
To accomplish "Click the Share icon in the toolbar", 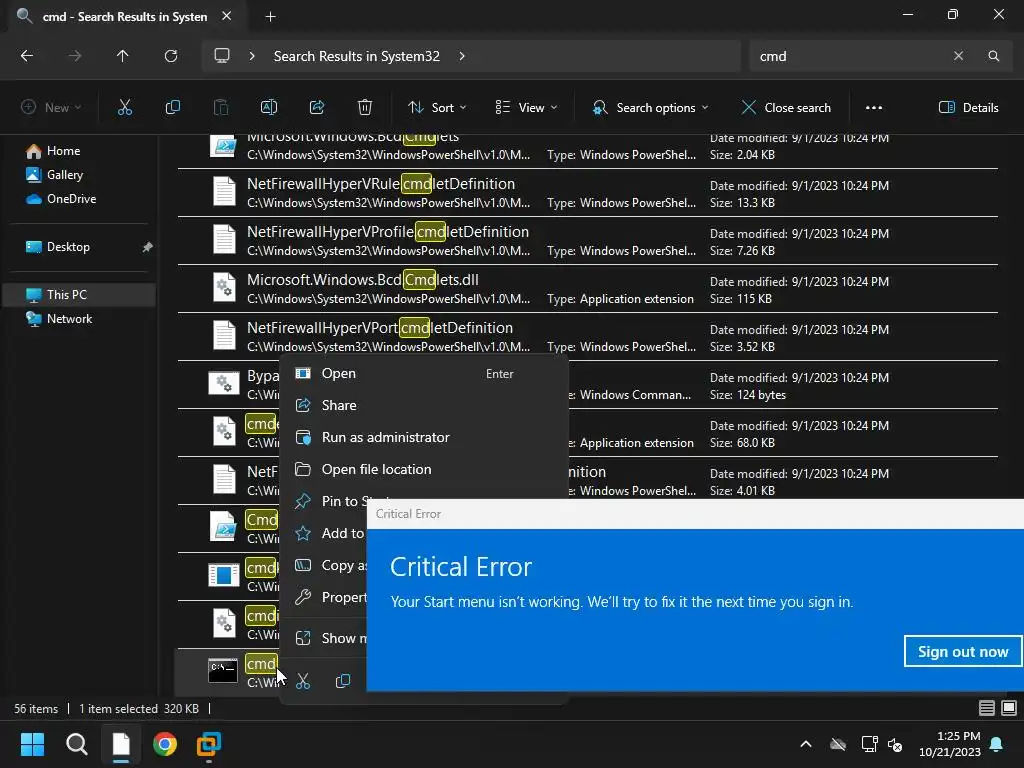I will pos(317,108).
